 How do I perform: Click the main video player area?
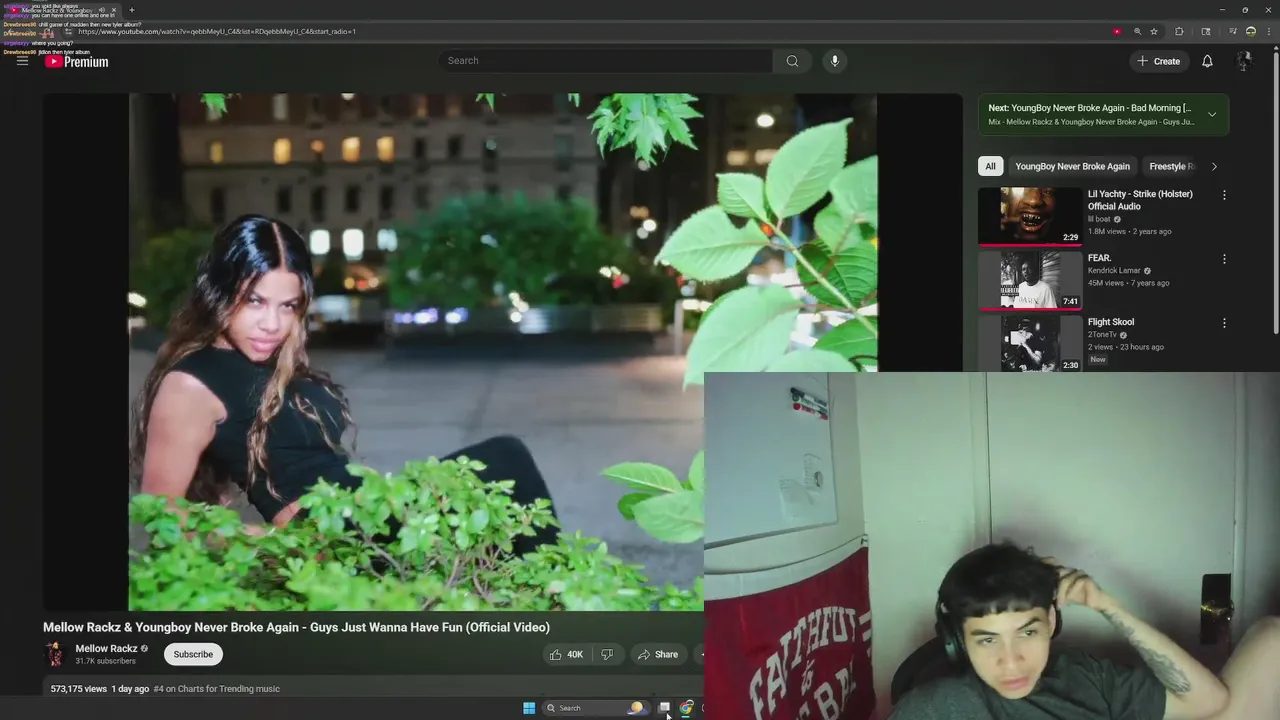click(502, 351)
